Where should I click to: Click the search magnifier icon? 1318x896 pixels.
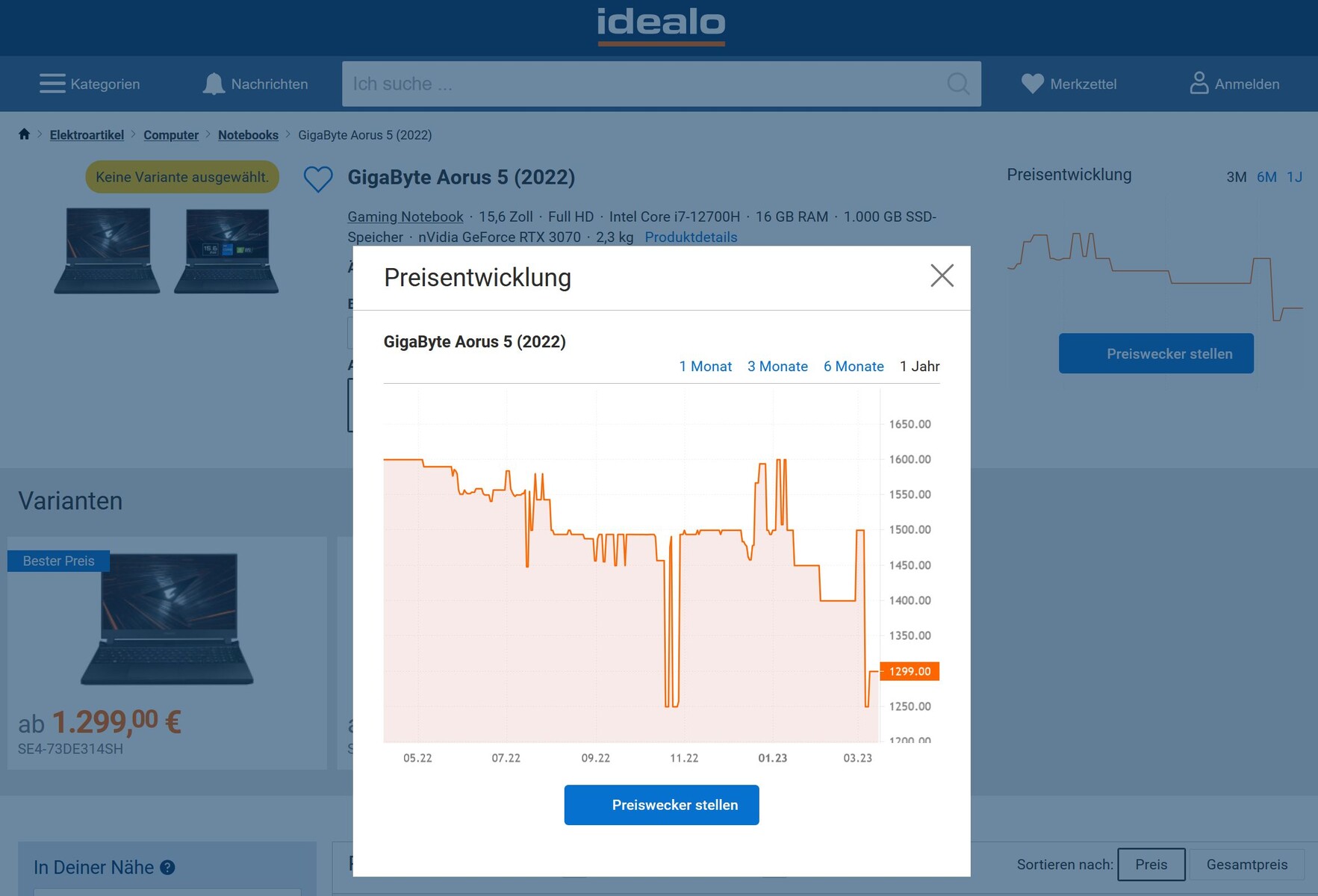[958, 84]
